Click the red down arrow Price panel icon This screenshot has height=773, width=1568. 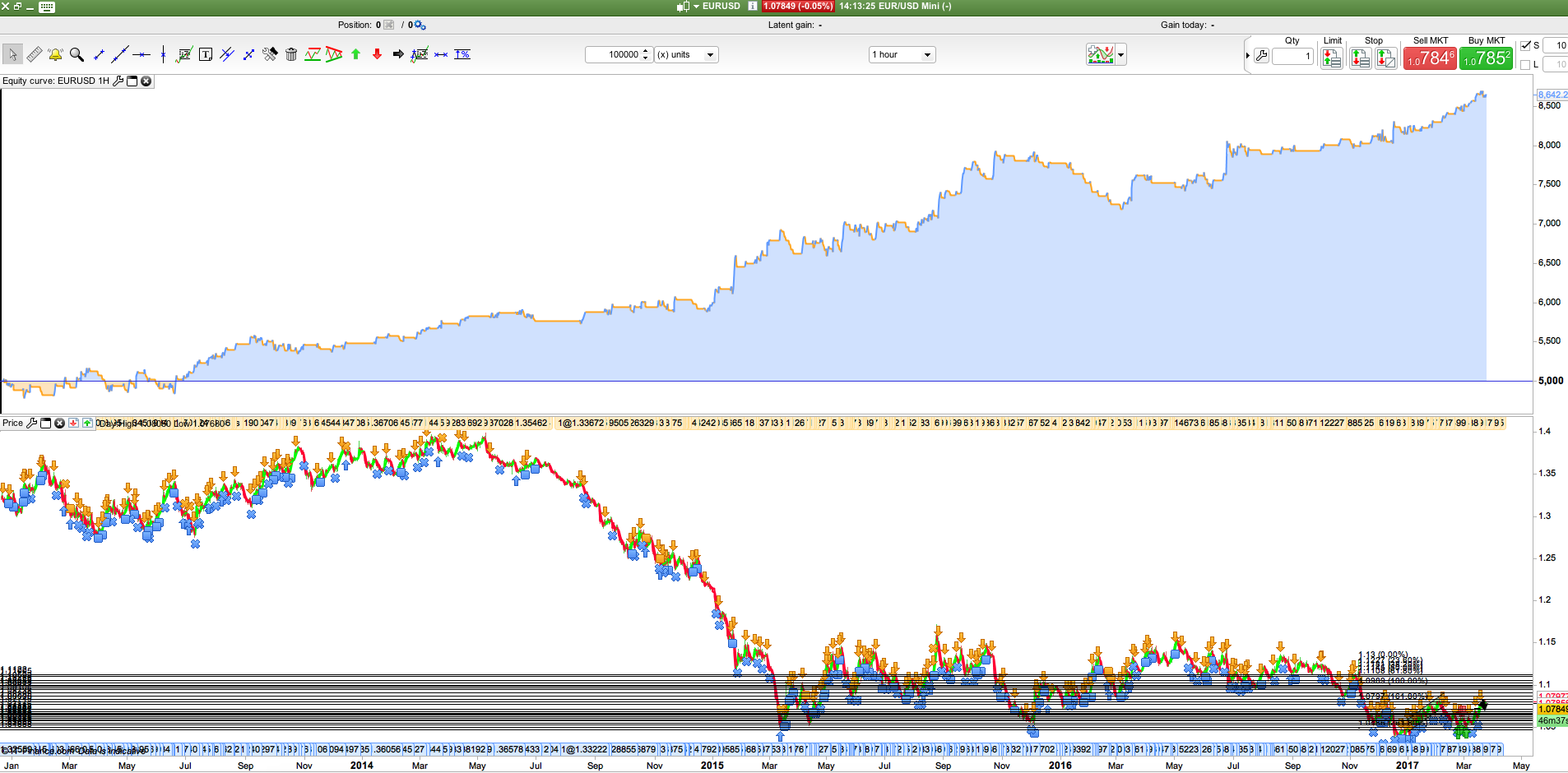(x=73, y=423)
